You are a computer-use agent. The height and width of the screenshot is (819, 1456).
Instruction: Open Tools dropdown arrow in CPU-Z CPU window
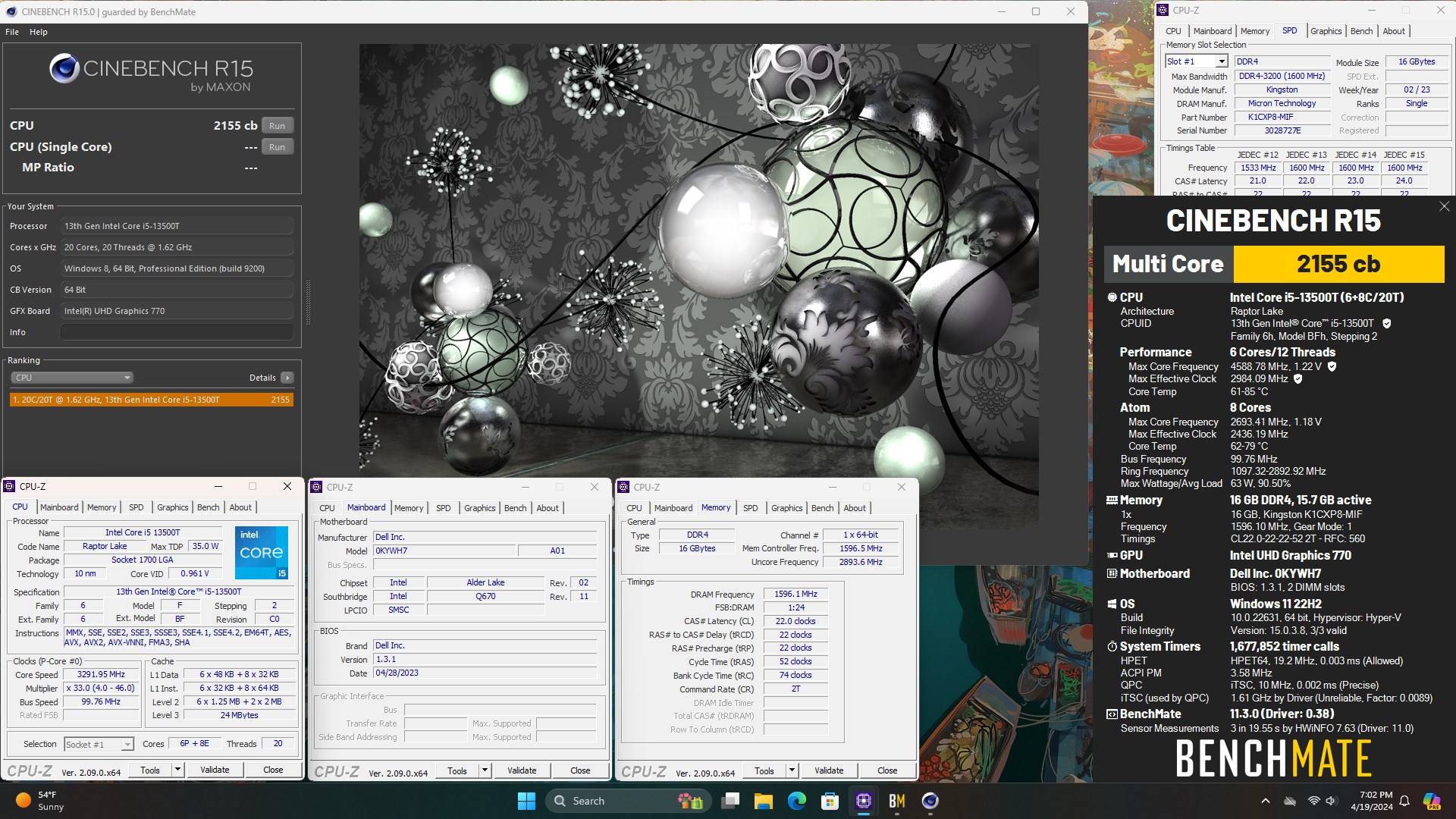(x=177, y=770)
